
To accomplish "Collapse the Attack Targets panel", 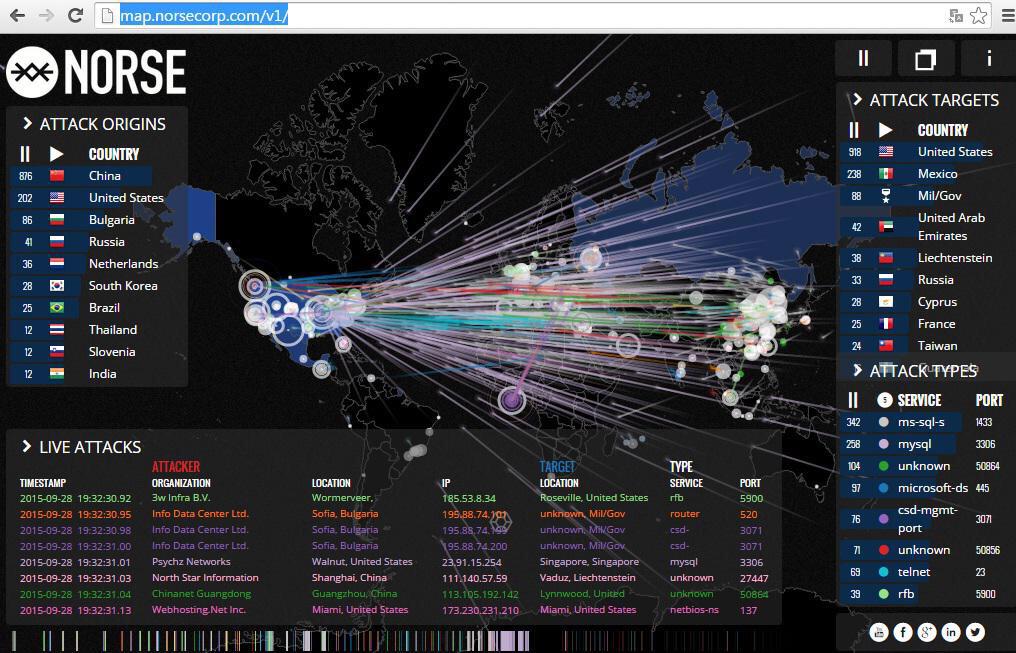I will coord(857,99).
